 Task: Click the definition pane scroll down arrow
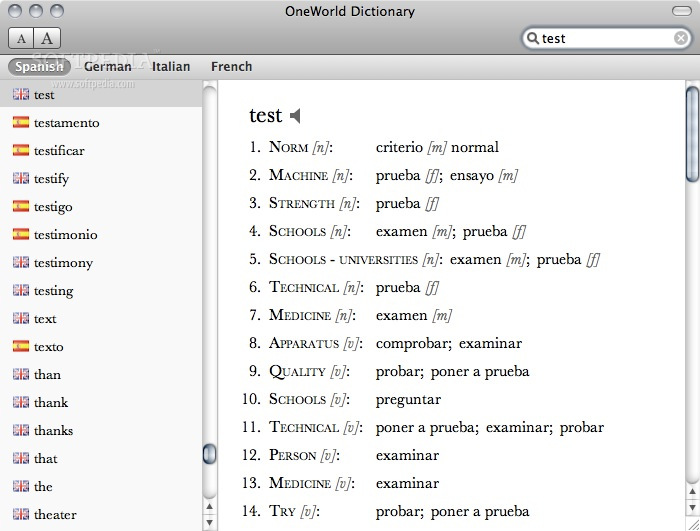coord(692,507)
